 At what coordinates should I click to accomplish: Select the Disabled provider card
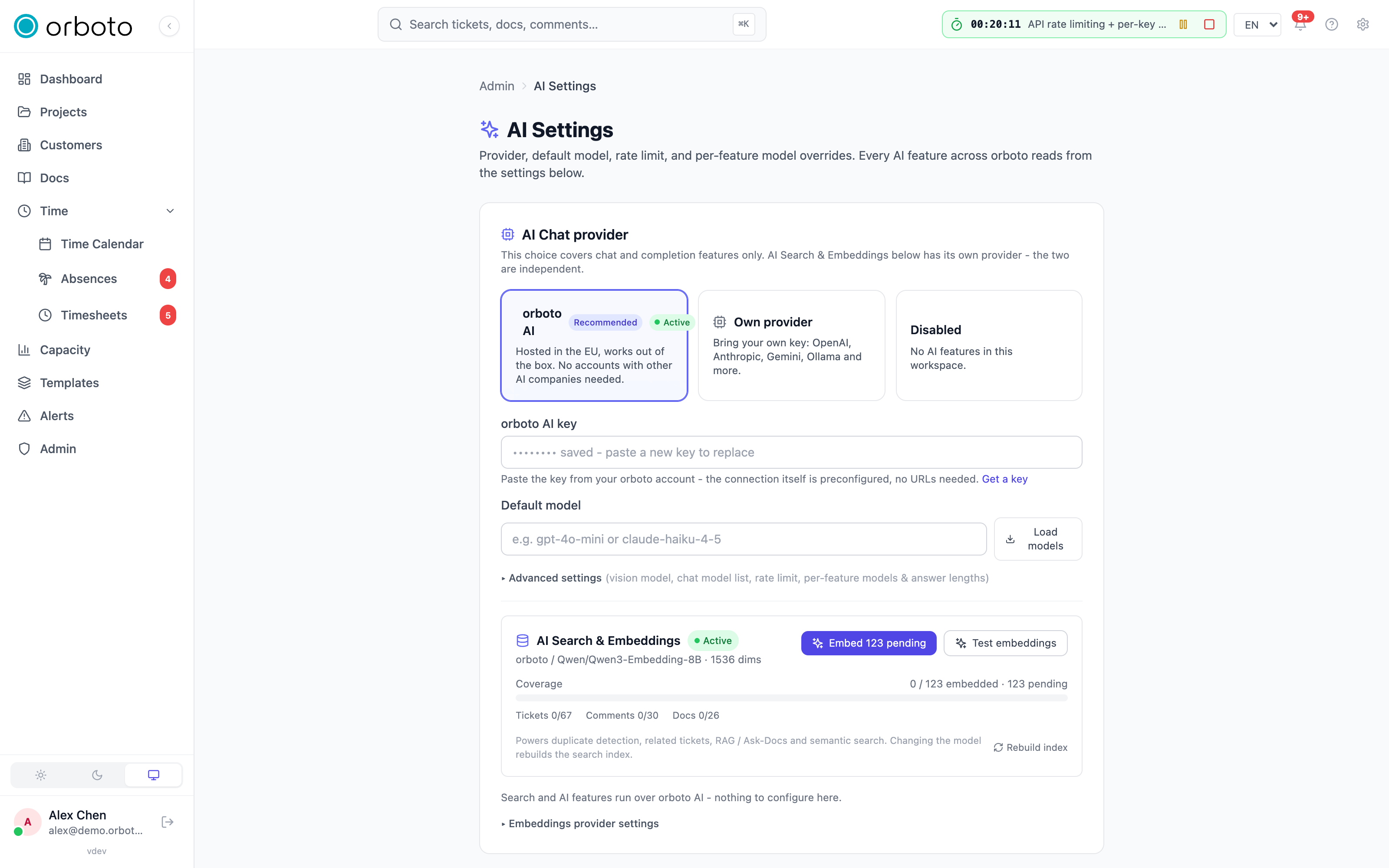(x=989, y=345)
